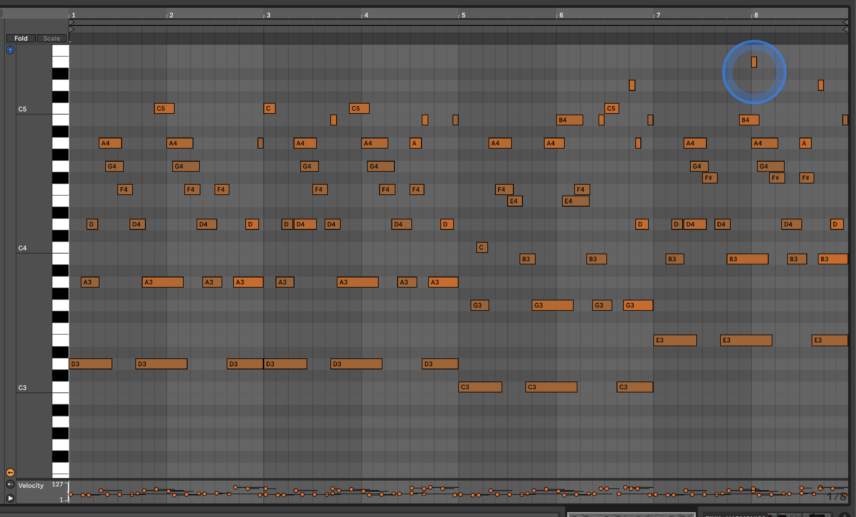856x517 pixels.
Task: Click bar 5 in the time ruler
Action: 463,15
